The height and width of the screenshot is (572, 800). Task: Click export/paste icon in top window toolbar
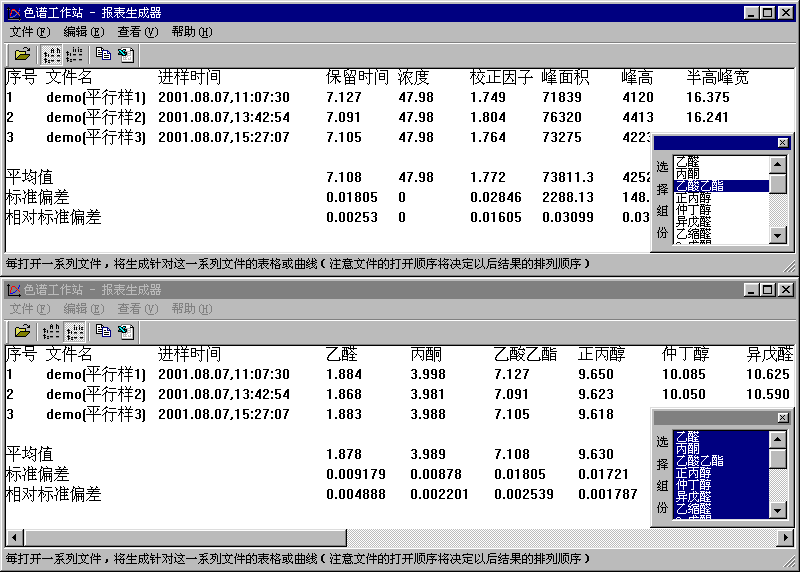point(126,55)
